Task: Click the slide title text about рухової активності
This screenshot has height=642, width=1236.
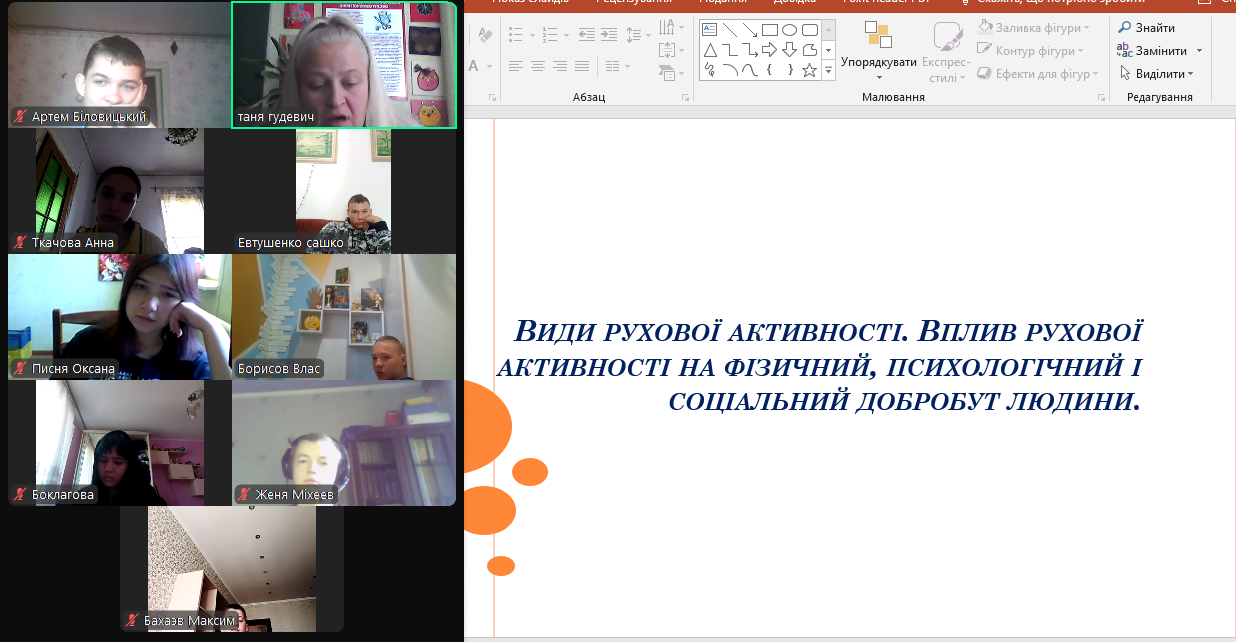Action: [819, 366]
